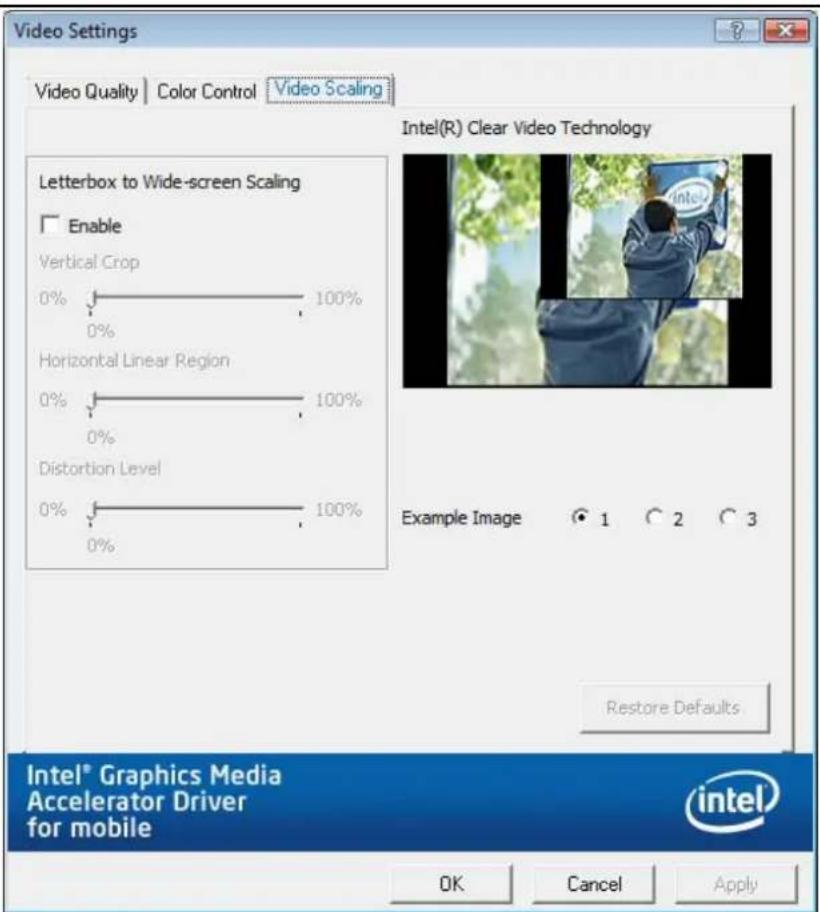Click the Letterbox to Wide-screen Scaling heading
820x912 pixels.
point(170,182)
